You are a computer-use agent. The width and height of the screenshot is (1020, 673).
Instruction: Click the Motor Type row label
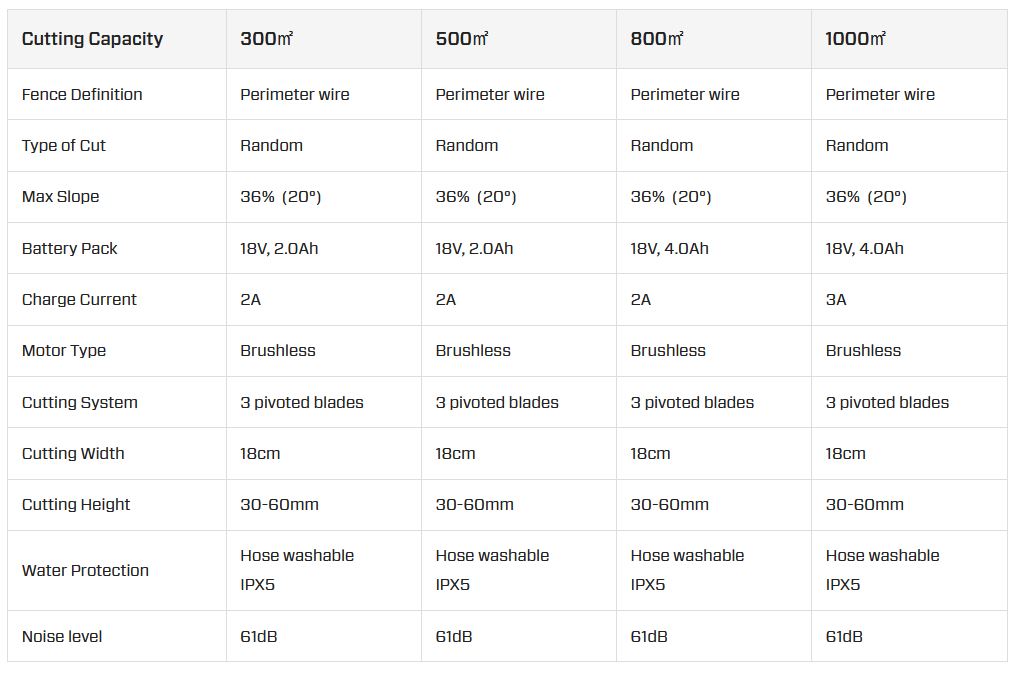click(x=64, y=350)
